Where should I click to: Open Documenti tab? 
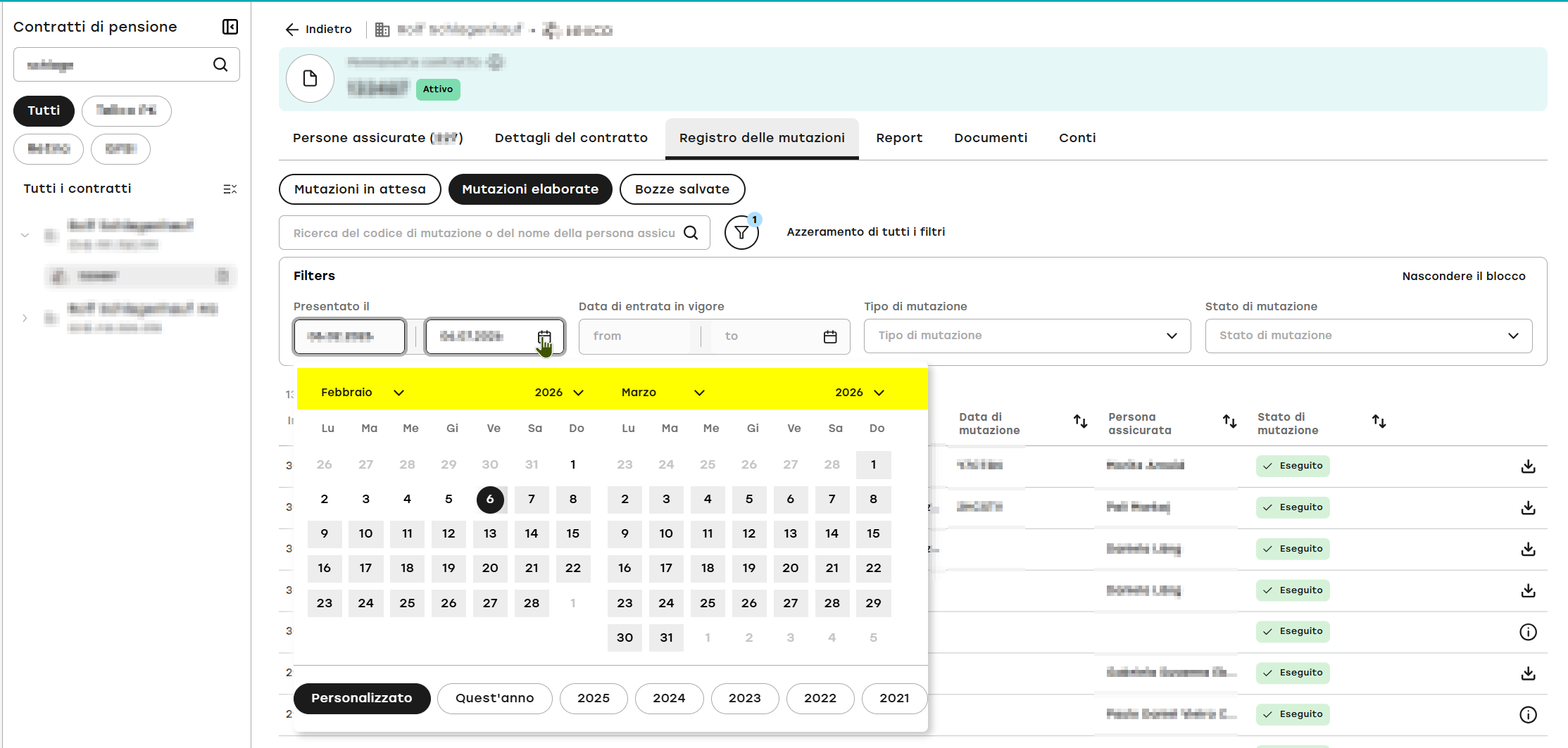tap(991, 138)
